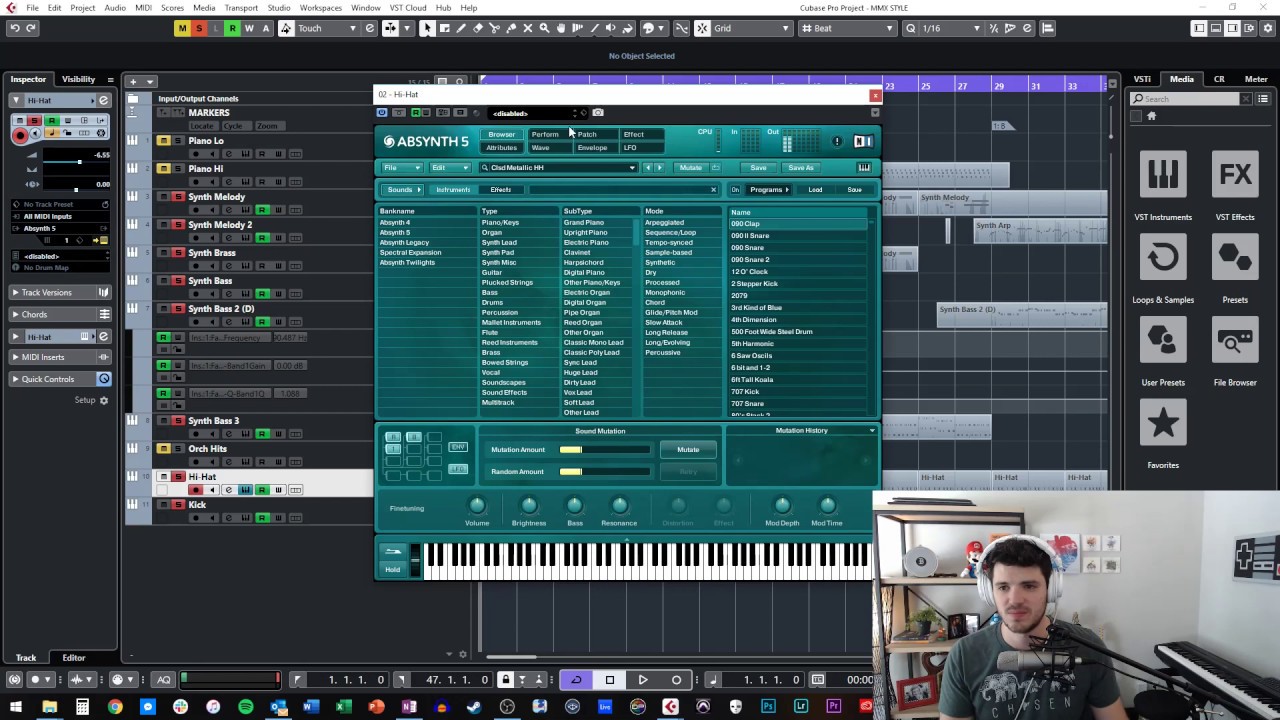Click large Mutate button in Sound Mutation
This screenshot has width=1280, height=720.
click(x=688, y=450)
